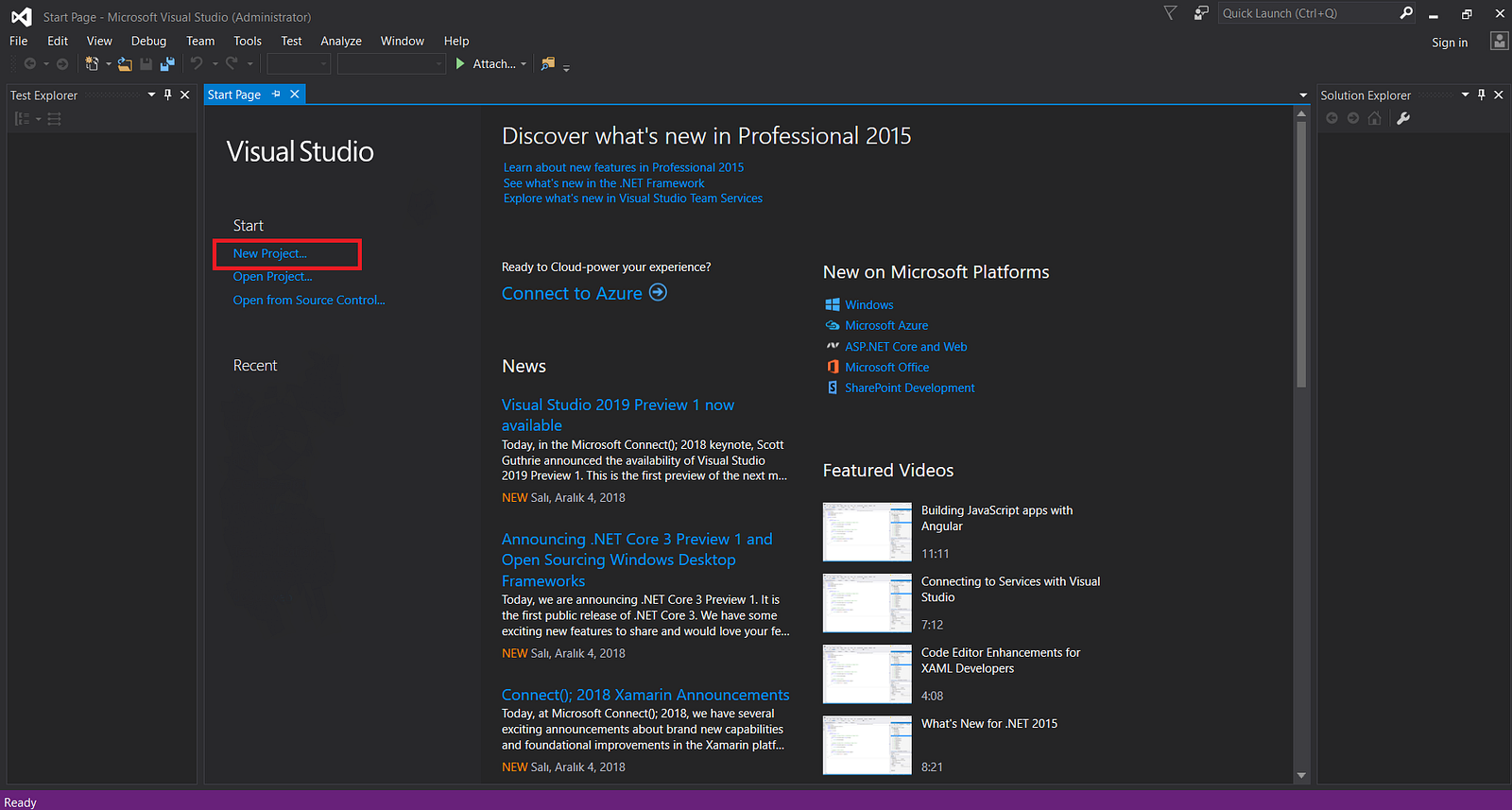Click the Solution Explorer Back arrow
This screenshot has width=1512, height=810.
tap(1332, 118)
